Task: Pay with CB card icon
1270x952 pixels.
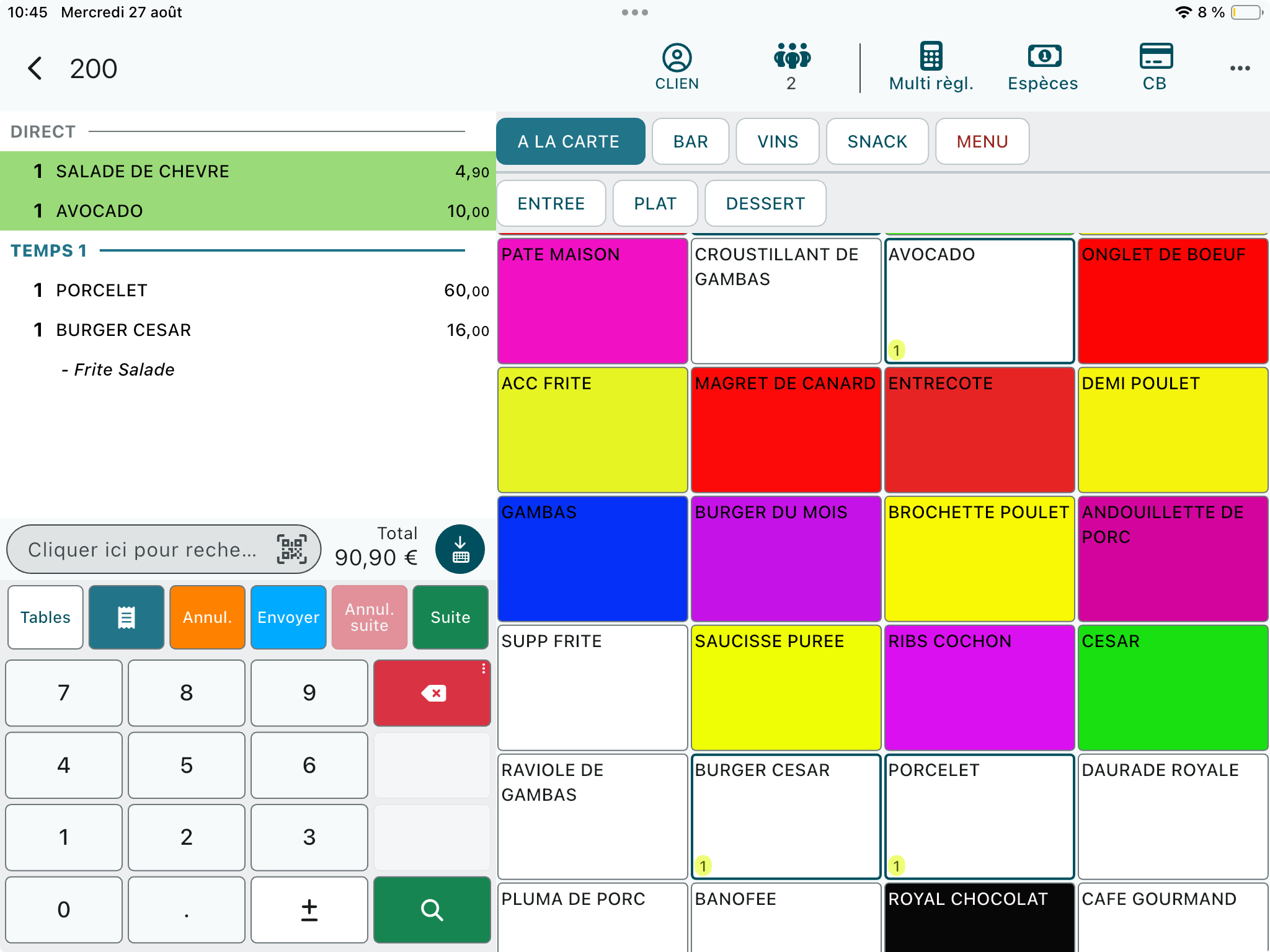Action: click(1155, 67)
